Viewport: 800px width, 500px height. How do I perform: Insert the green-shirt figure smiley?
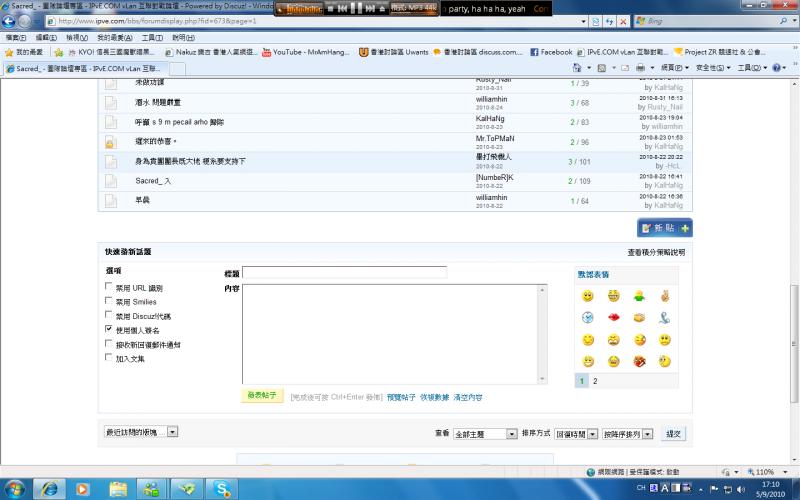[639, 296]
